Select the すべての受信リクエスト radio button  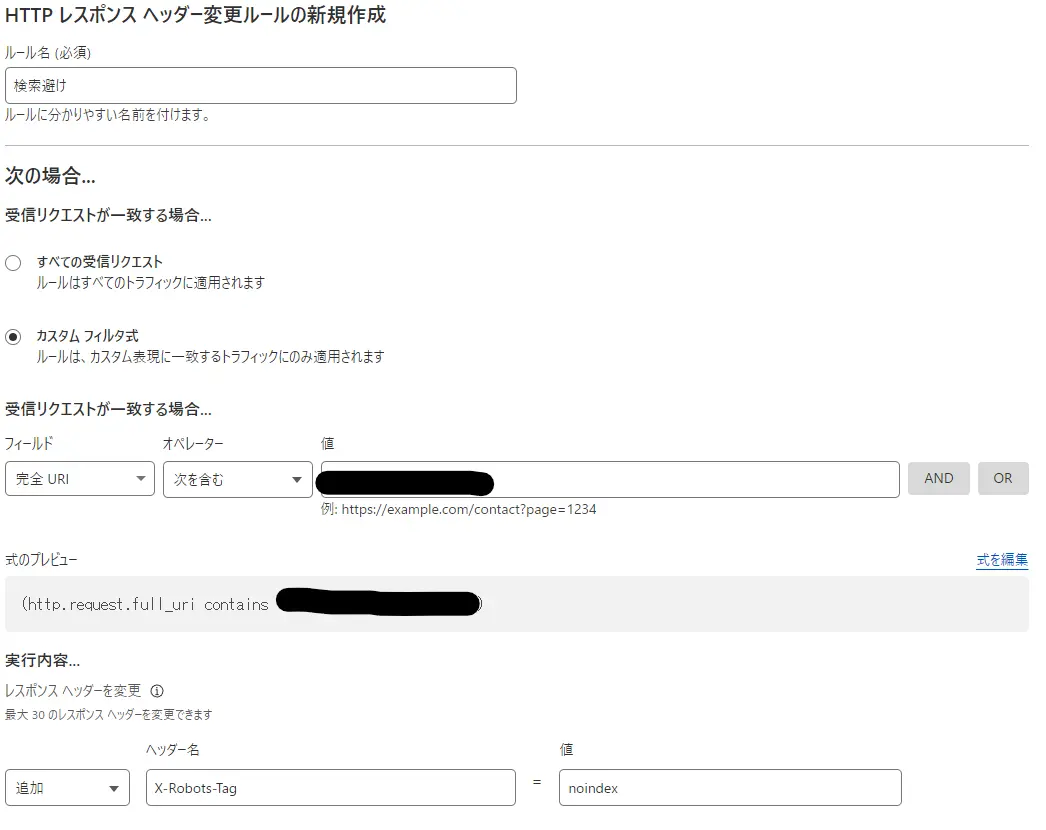13,263
